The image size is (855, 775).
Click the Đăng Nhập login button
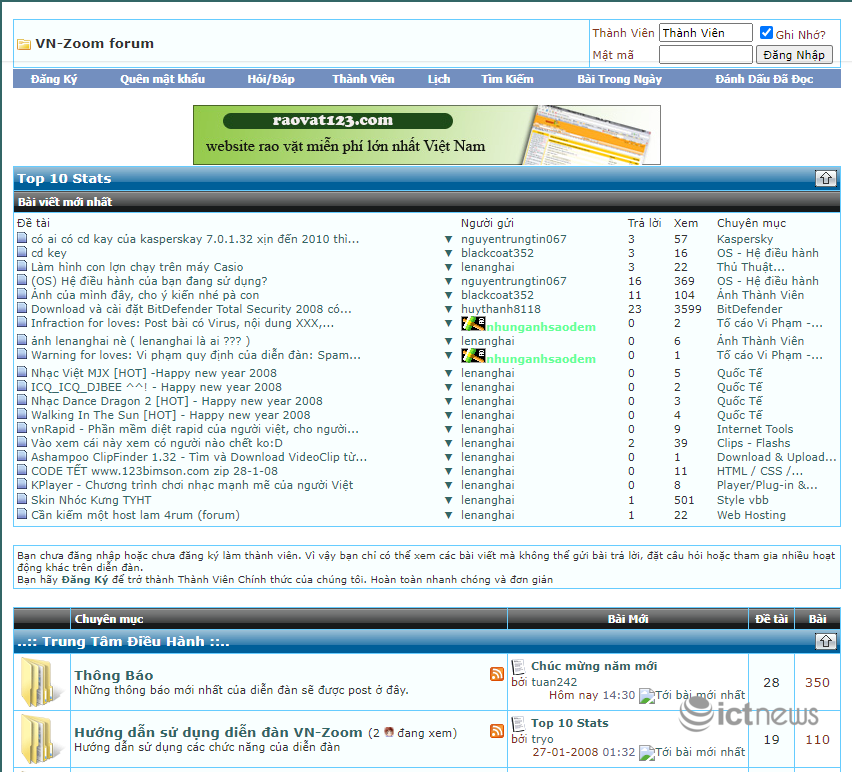pyautogui.click(x=794, y=55)
